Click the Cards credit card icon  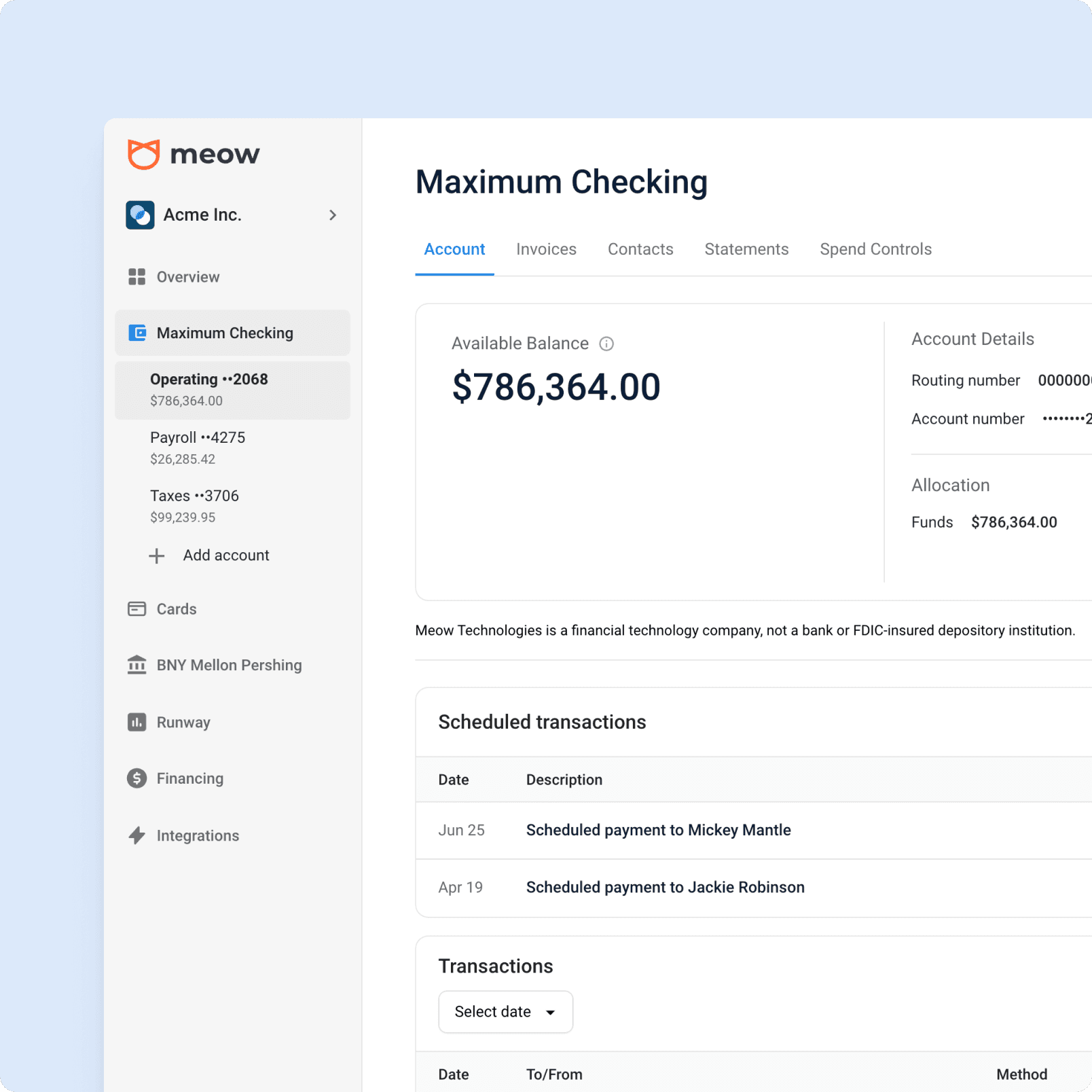point(136,608)
